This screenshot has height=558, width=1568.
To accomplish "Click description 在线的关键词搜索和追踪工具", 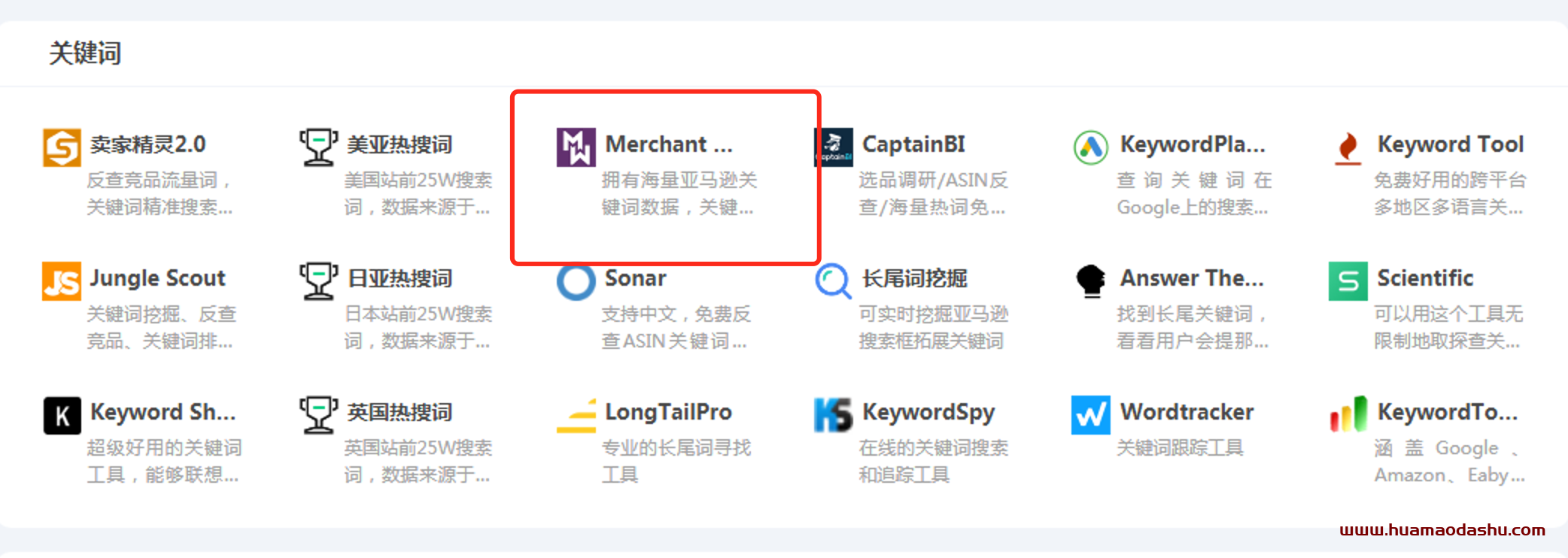I will tap(934, 461).
